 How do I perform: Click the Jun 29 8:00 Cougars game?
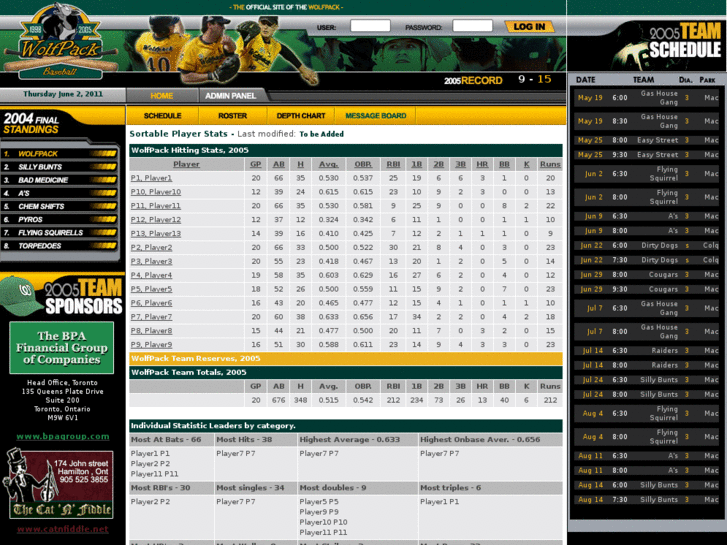tap(647, 275)
